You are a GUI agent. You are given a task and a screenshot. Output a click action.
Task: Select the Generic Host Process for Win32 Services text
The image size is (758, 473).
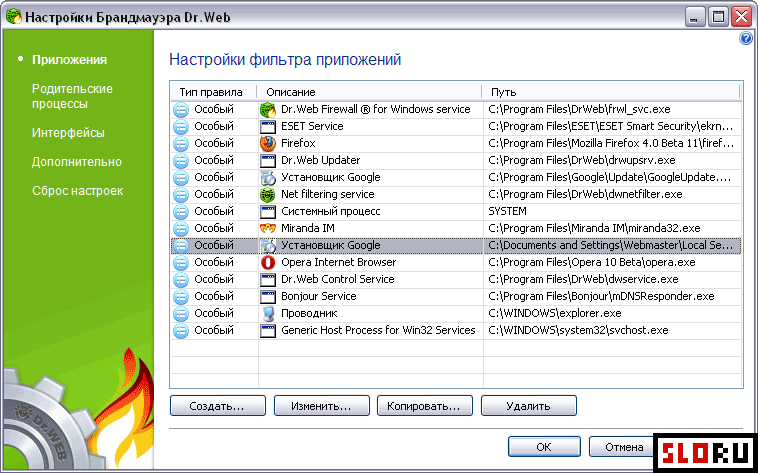378,331
